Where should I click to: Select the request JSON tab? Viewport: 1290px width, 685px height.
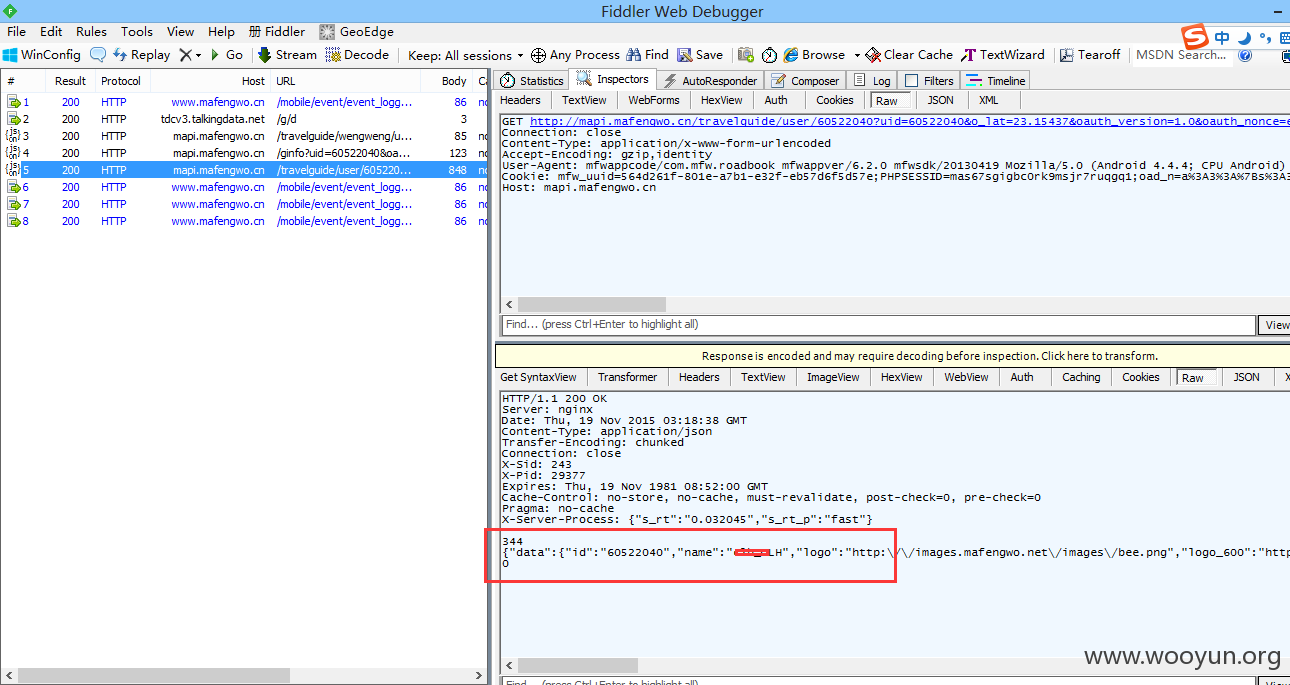coord(940,100)
